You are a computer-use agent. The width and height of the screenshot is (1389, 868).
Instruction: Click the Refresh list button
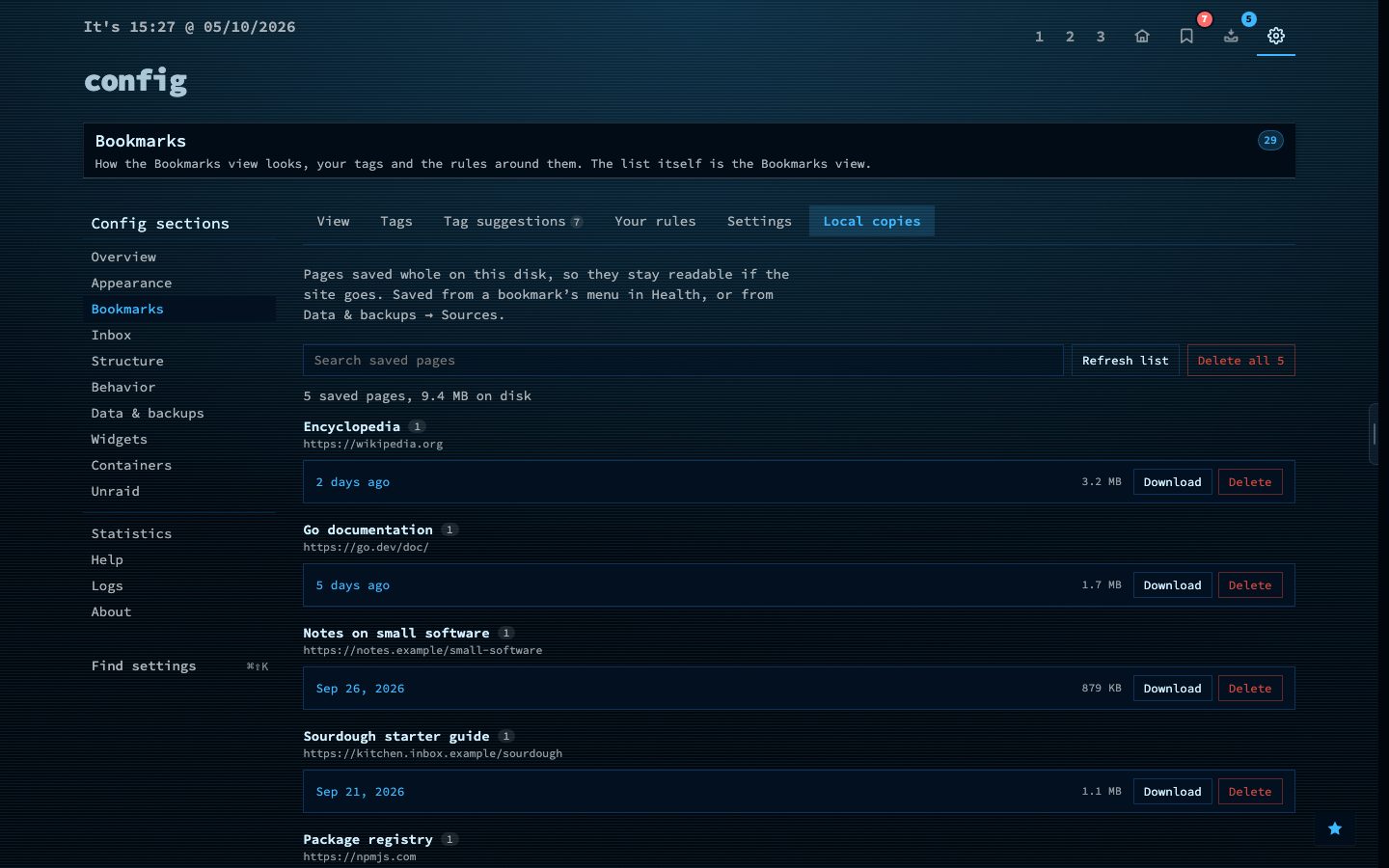click(x=1125, y=360)
